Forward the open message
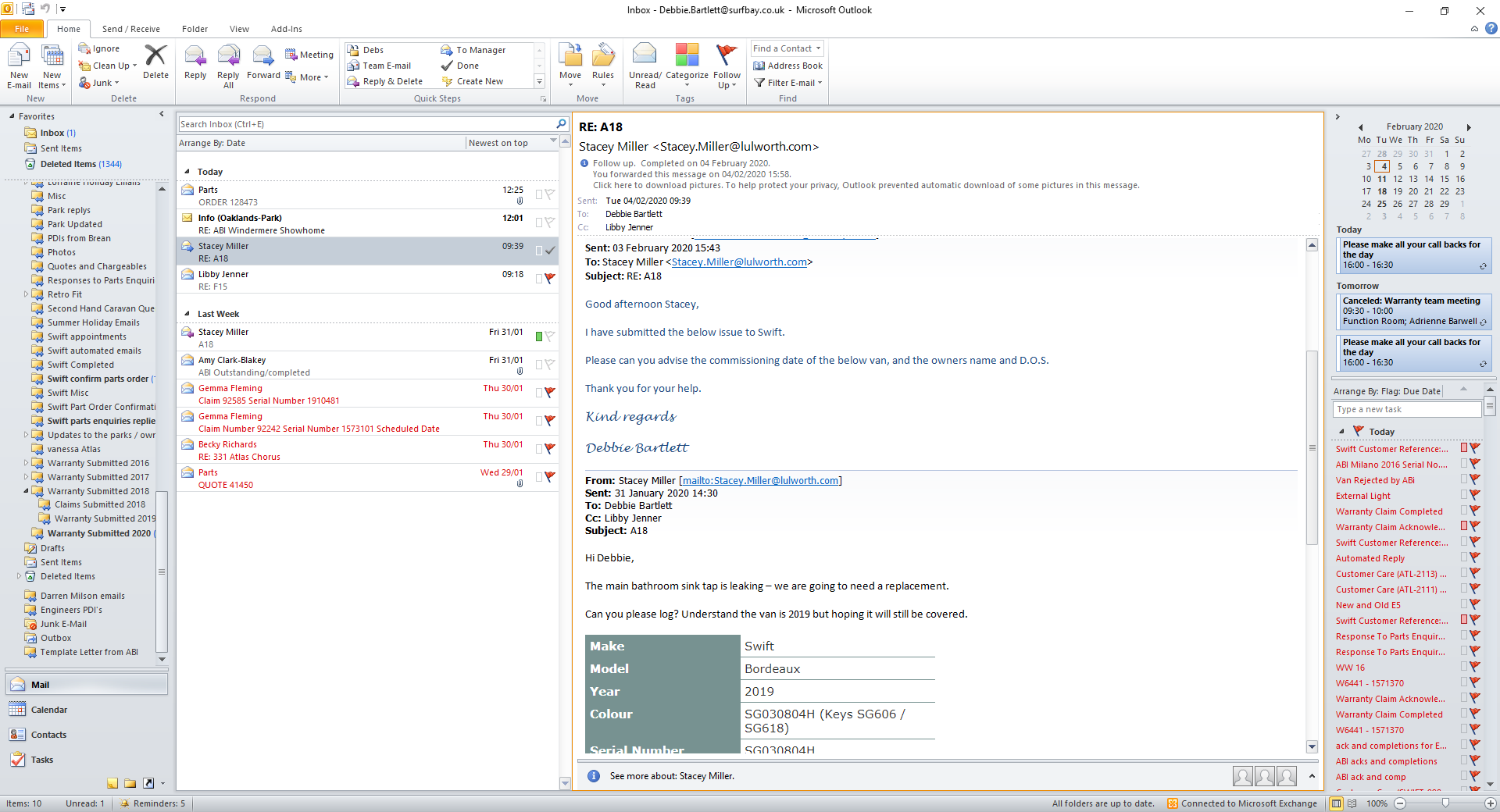This screenshot has width=1500, height=812. tap(263, 62)
